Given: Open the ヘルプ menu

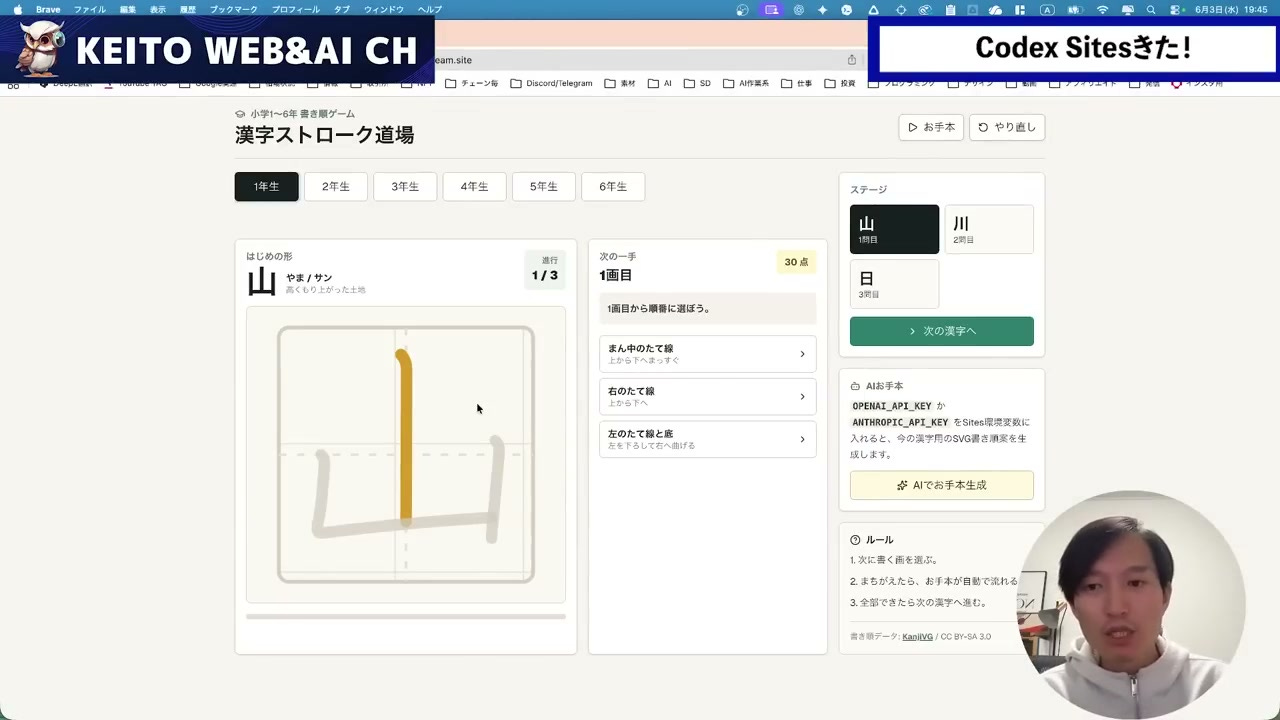Looking at the screenshot, I should click(430, 9).
